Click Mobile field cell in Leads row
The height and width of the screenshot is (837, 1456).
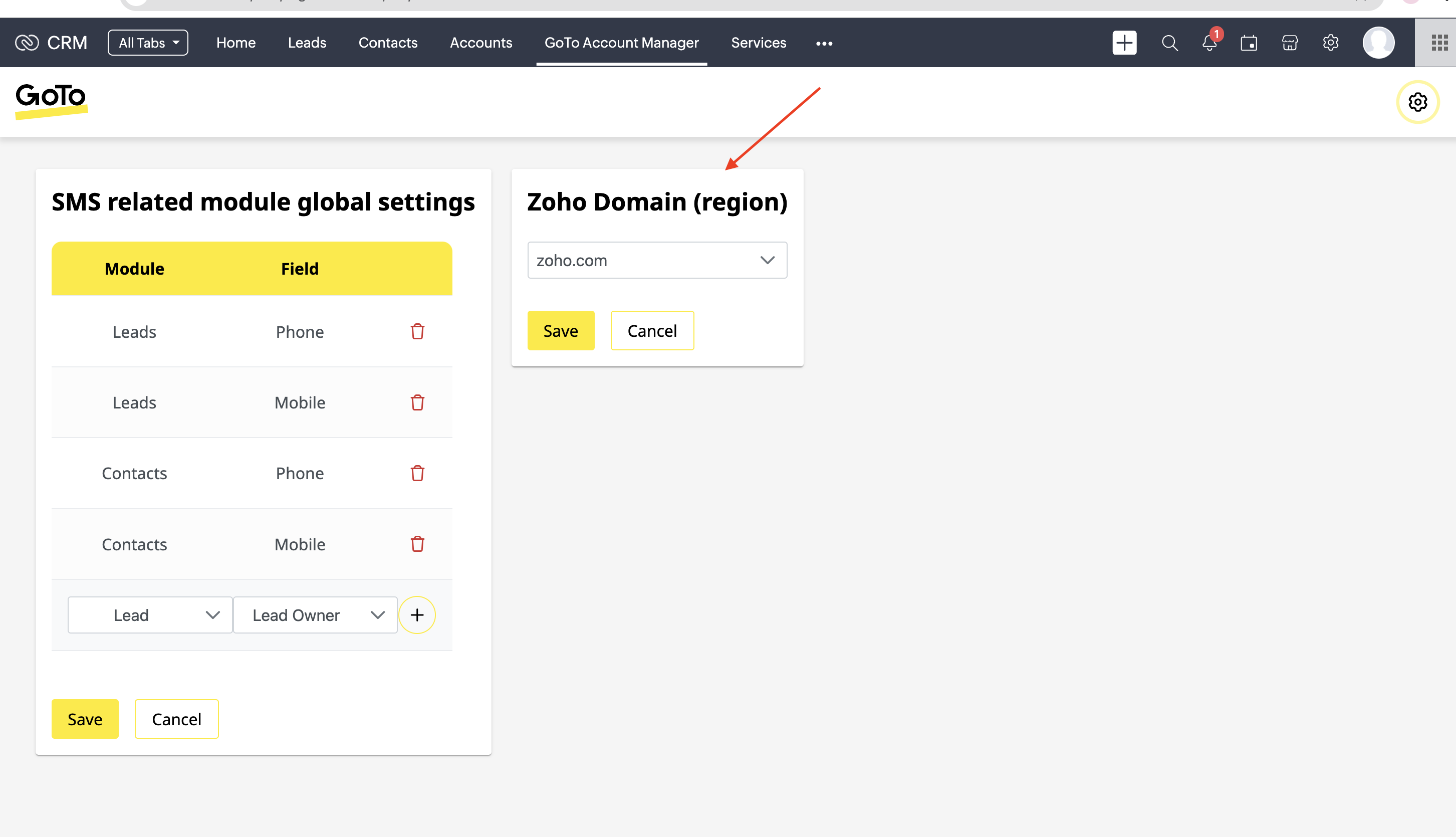click(x=299, y=402)
